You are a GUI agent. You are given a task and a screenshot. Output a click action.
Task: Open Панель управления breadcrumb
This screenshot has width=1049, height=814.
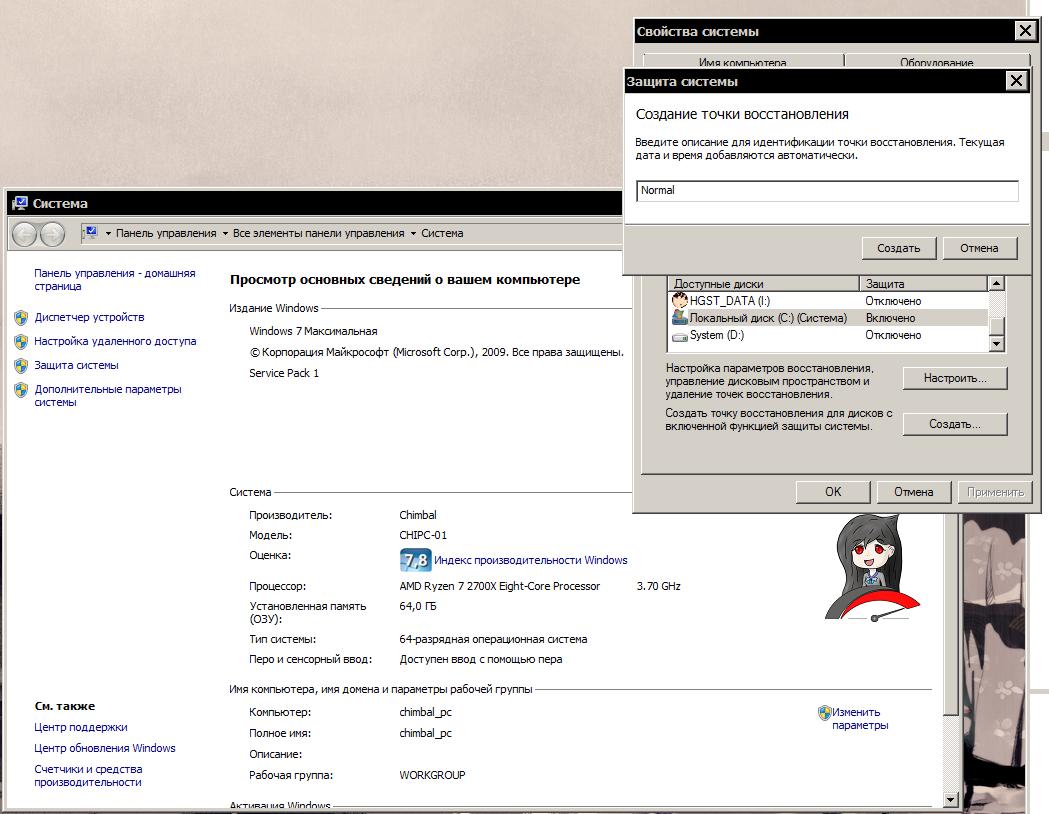(x=166, y=233)
